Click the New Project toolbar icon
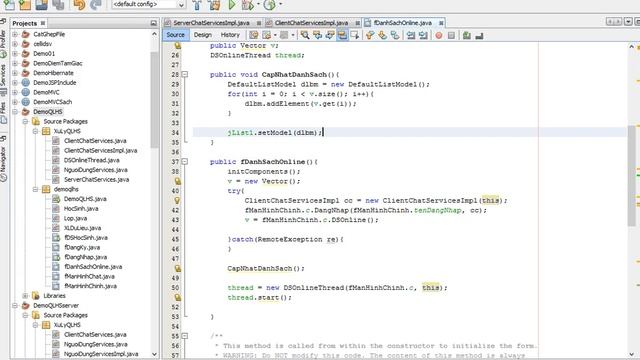Image resolution: width=640 pixels, height=360 pixels. pyautogui.click(x=25, y=4)
